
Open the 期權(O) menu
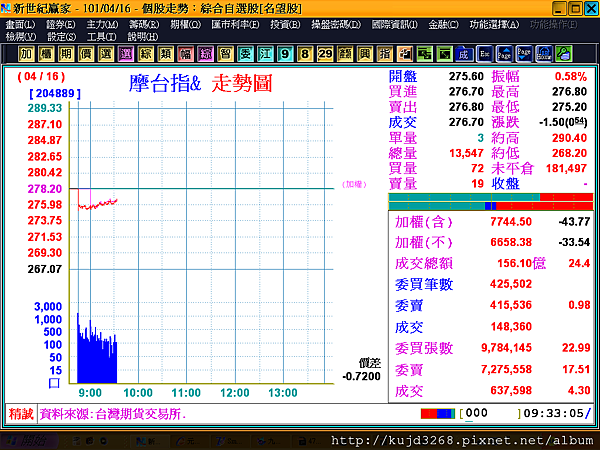(186, 25)
